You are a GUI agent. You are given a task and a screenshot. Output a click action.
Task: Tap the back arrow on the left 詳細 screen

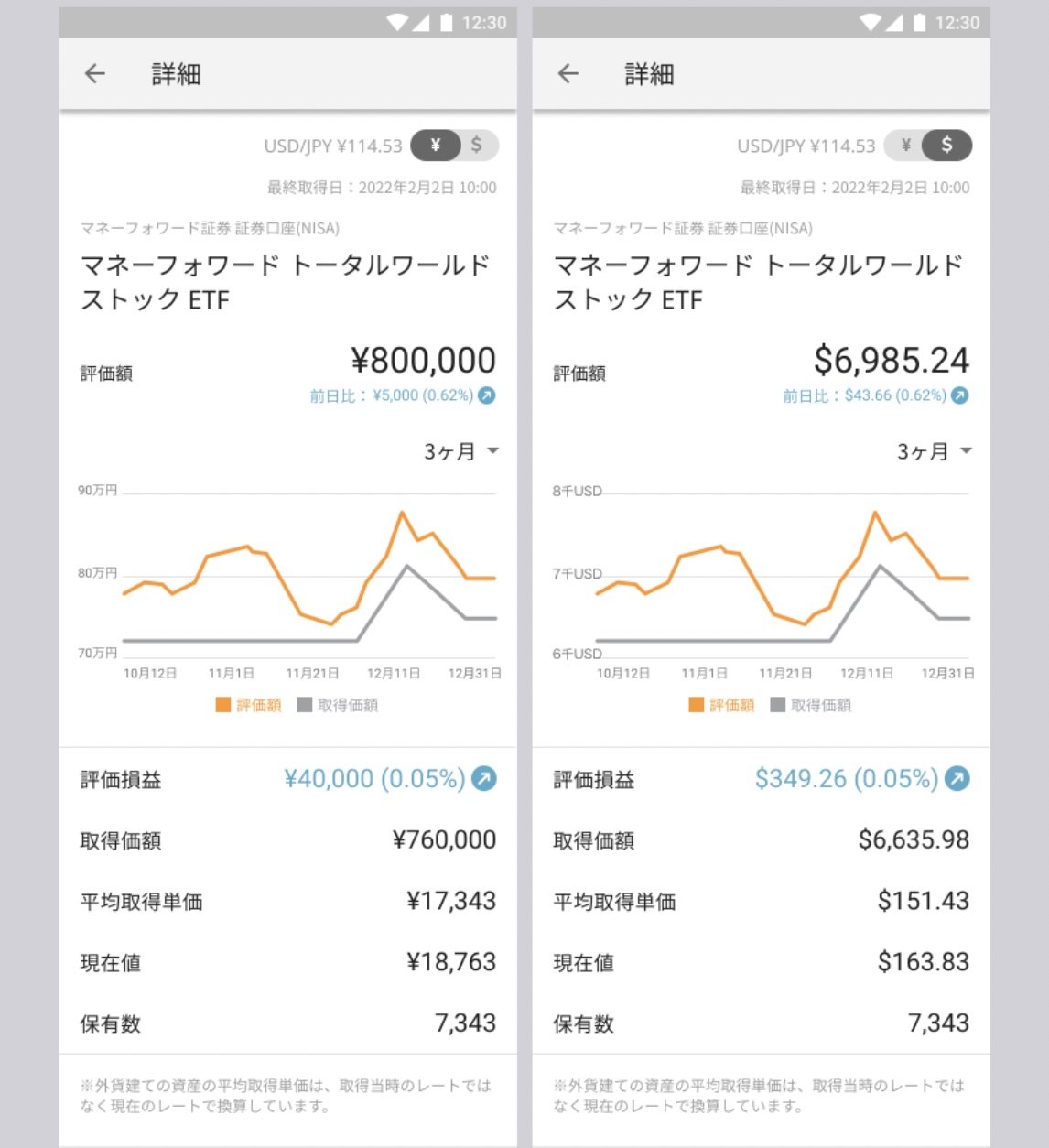tap(93, 73)
